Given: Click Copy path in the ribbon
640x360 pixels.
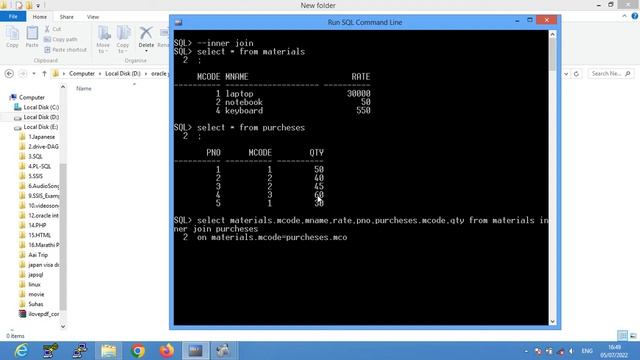Looking at the screenshot, I should [x=60, y=40].
